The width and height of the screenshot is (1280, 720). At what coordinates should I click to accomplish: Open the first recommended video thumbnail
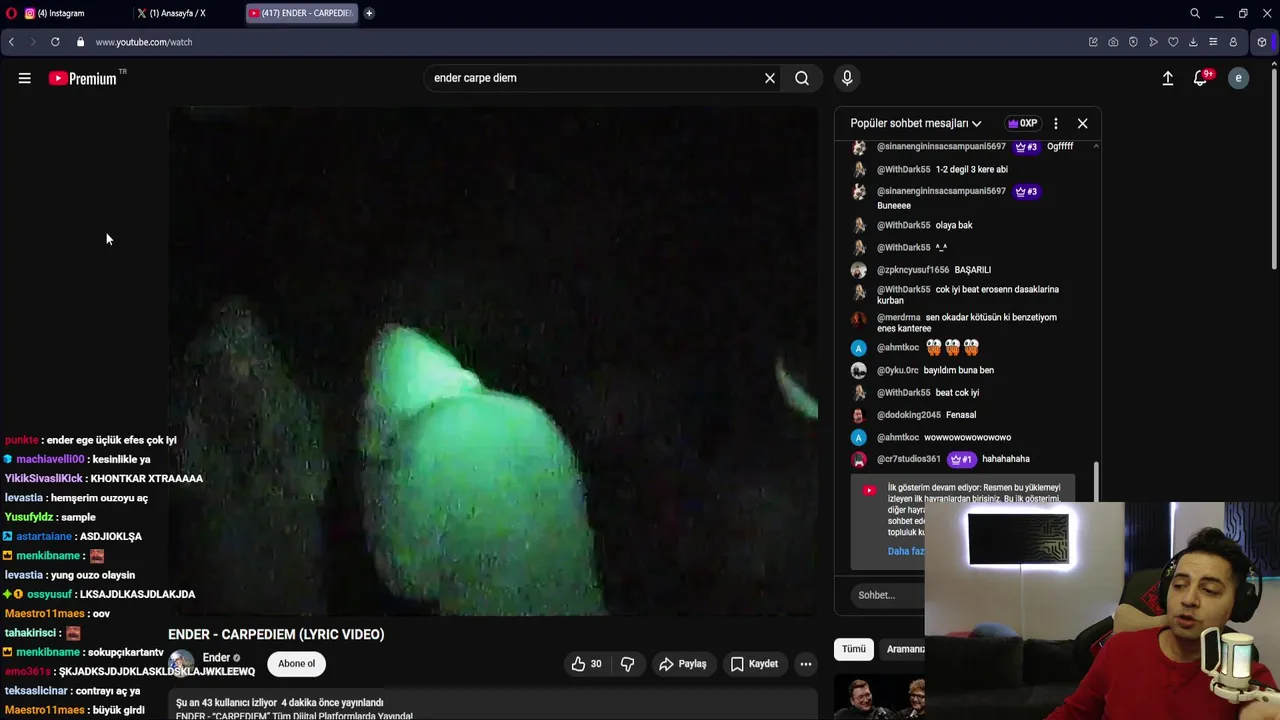tap(880, 698)
